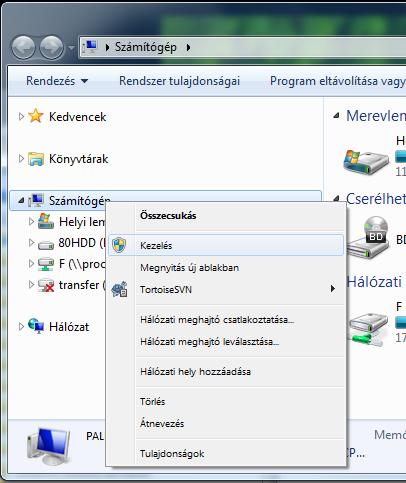
Task: Click the Windows system hard drive icon
Action: pos(366,162)
